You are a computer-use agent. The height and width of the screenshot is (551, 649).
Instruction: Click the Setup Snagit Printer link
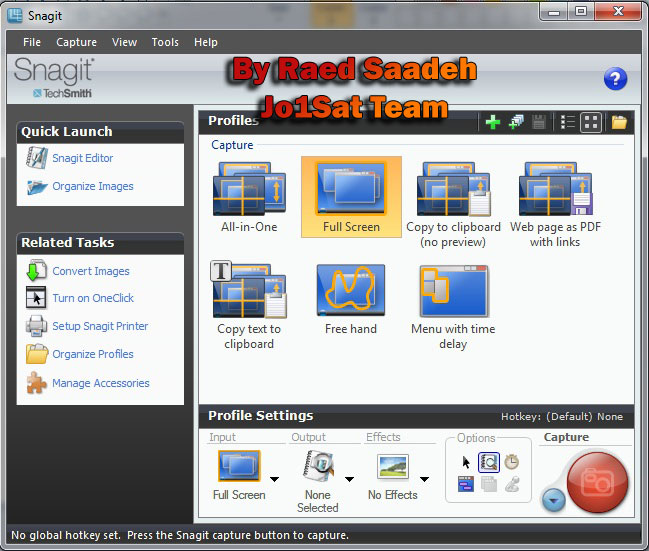(100, 326)
